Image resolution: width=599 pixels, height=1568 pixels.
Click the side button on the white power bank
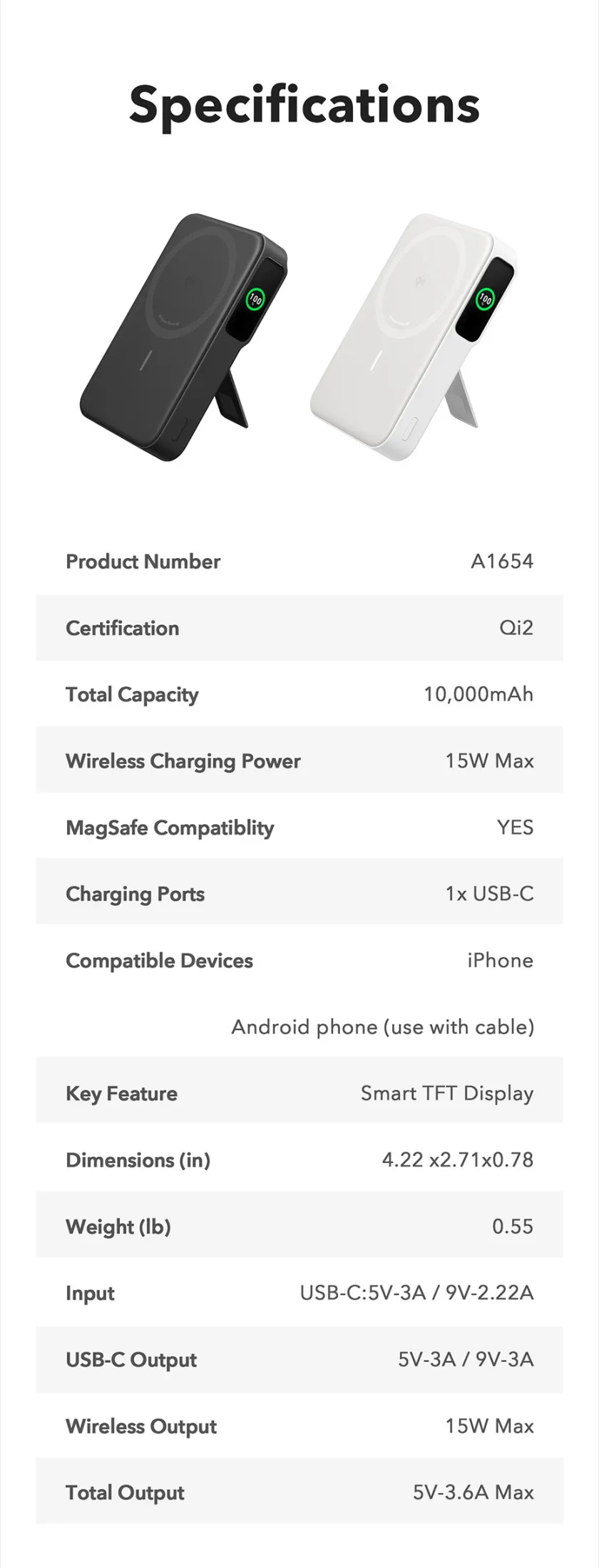410,430
